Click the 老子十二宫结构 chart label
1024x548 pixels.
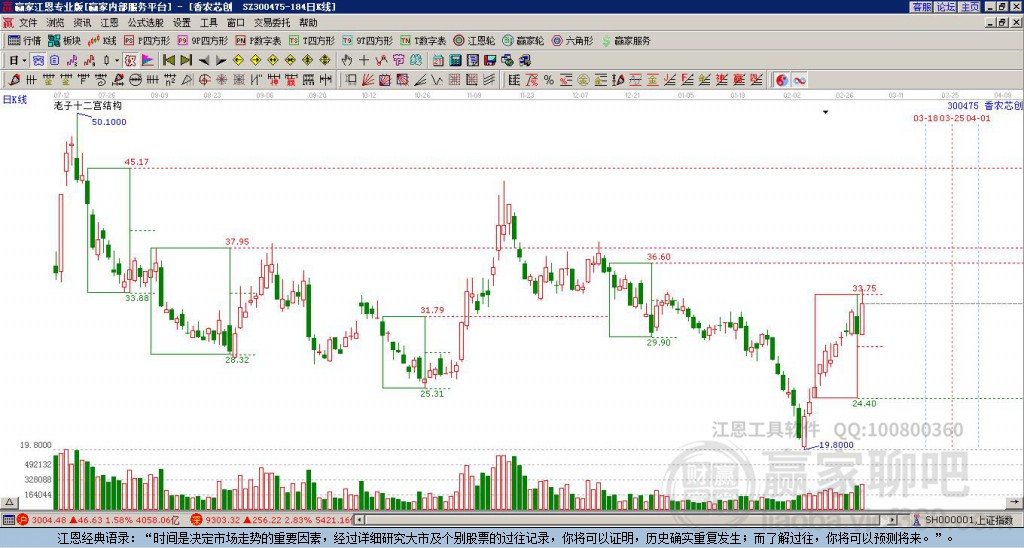point(88,106)
